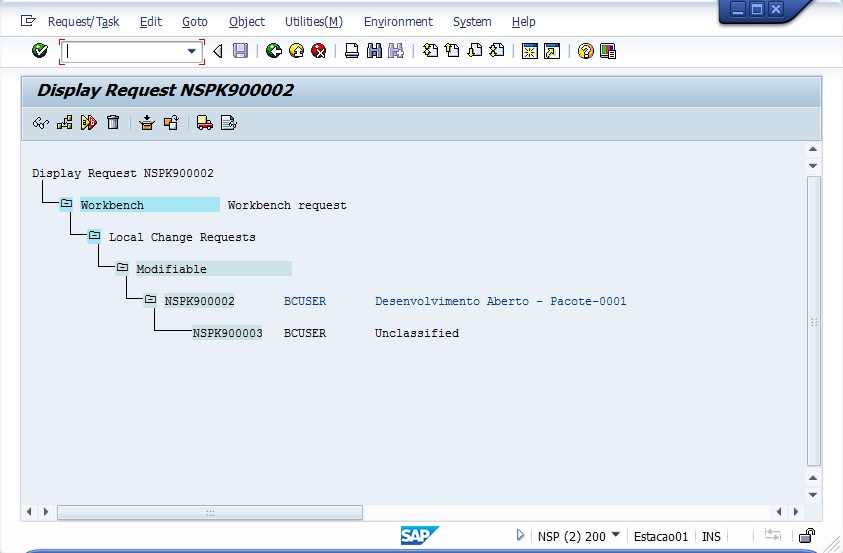
Task: Open the NSP (2) 200 system dropdown
Action: (615, 536)
